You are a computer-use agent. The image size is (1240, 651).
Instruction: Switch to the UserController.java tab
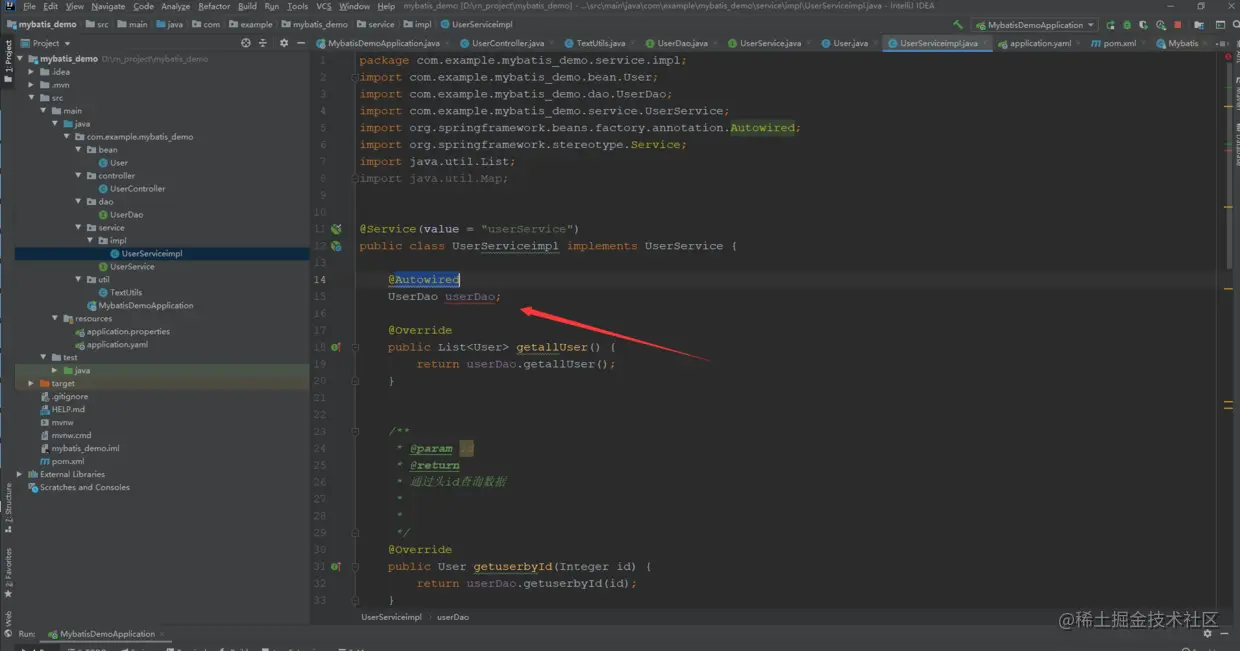tap(508, 43)
